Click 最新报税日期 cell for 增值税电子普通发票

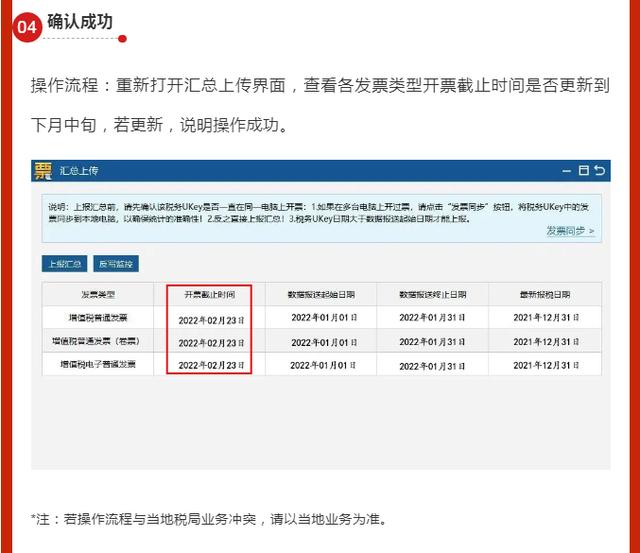pos(546,365)
